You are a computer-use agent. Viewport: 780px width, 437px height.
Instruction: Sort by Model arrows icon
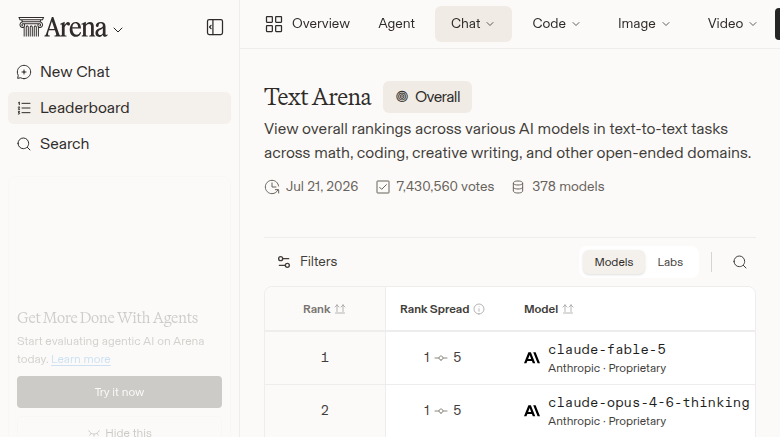pyautogui.click(x=568, y=309)
